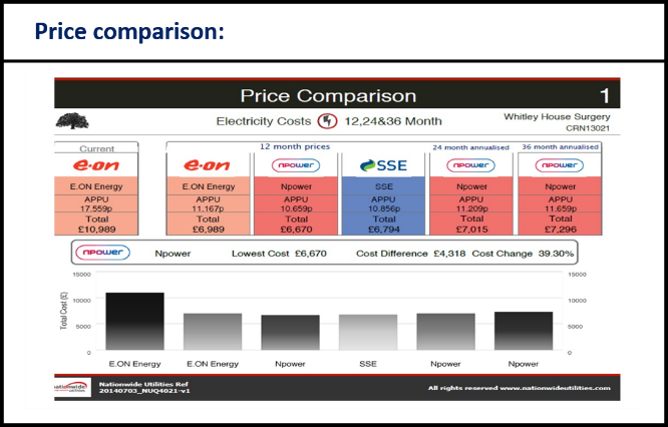Image resolution: width=668 pixels, height=427 pixels.
Task: Click the SSE logo
Action: (x=383, y=165)
